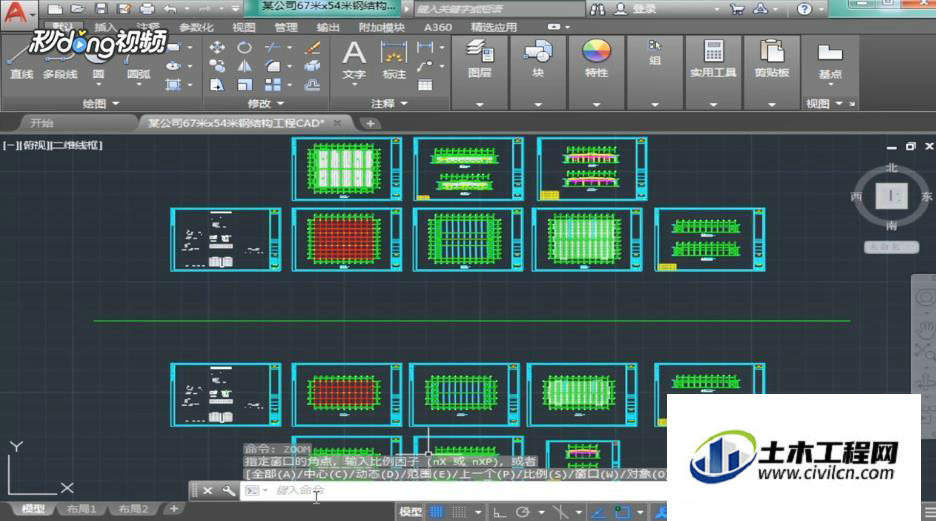
Task: Click the Sign In (登录) button
Action: tap(636, 9)
